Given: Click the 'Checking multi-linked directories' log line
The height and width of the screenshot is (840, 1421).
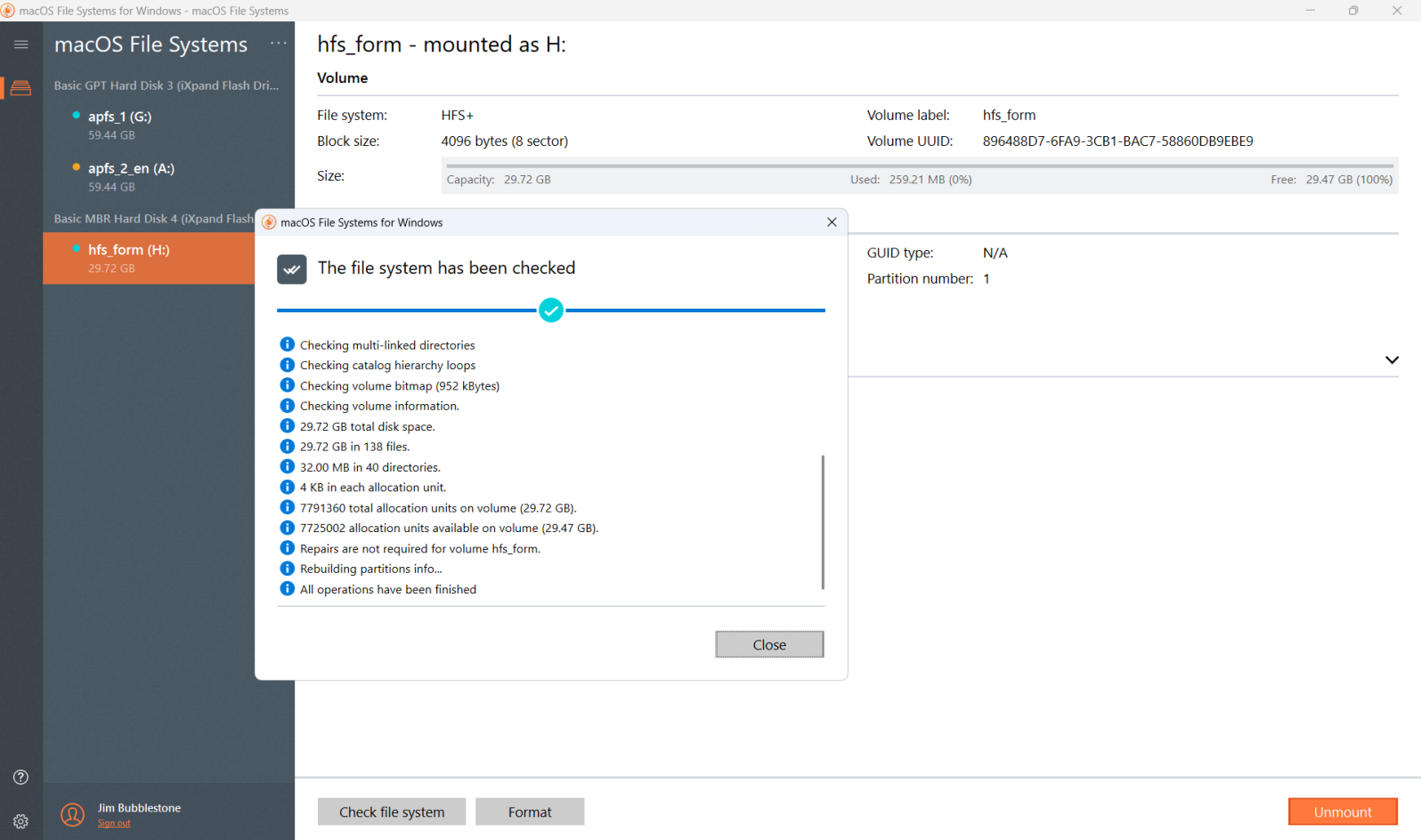Looking at the screenshot, I should [387, 345].
